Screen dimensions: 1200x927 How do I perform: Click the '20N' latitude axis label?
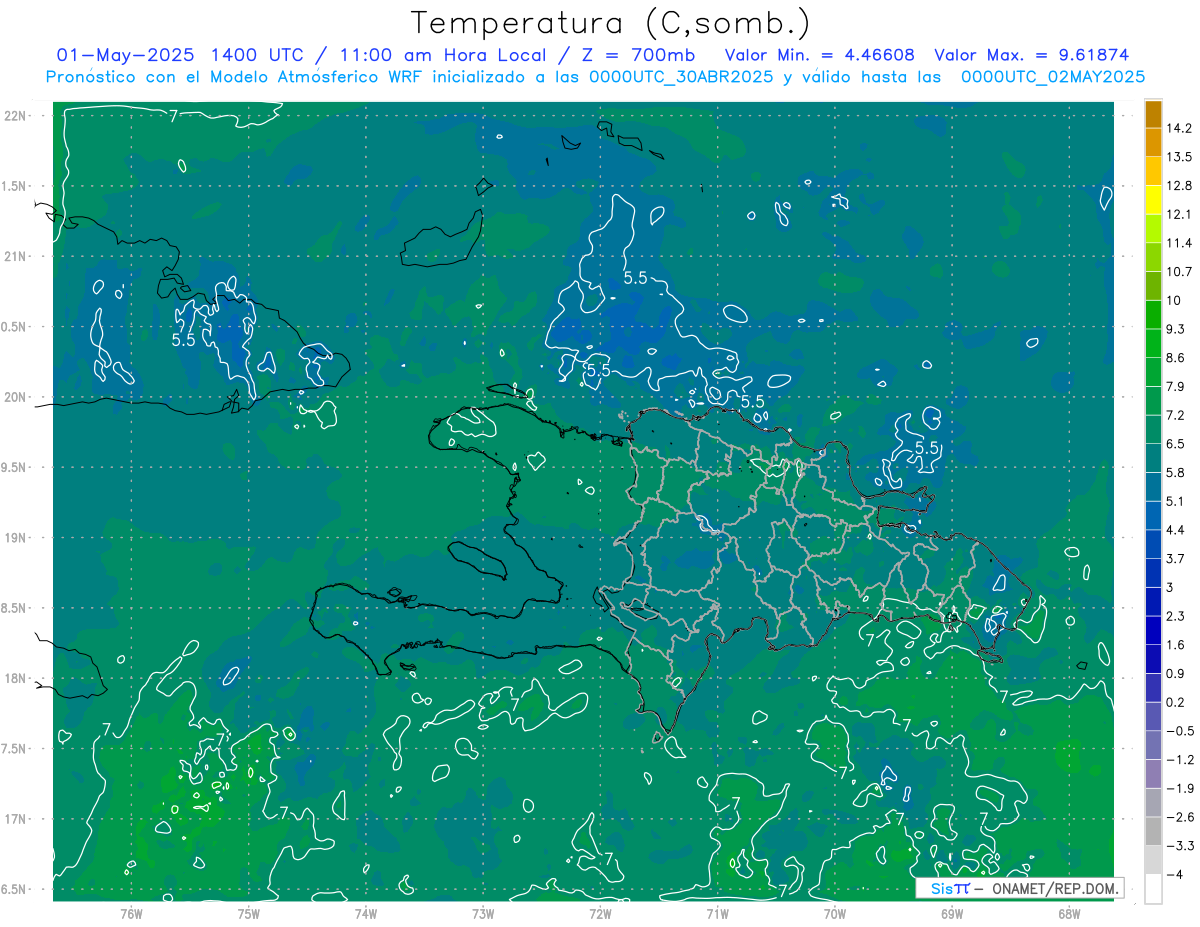coord(15,397)
